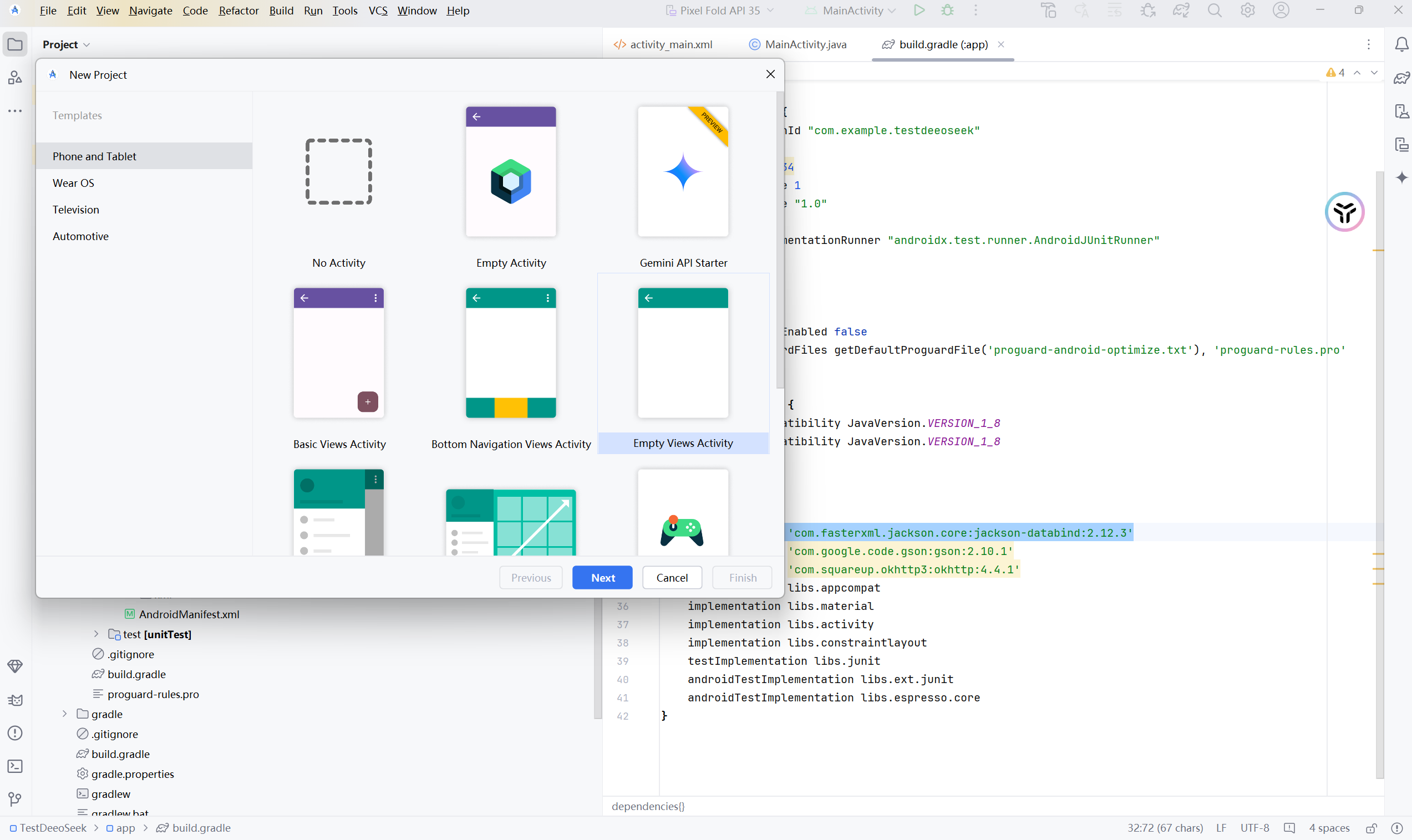Viewport: 1412px width, 840px height.
Task: Expand the gradle folder in project tree
Action: pos(64,714)
